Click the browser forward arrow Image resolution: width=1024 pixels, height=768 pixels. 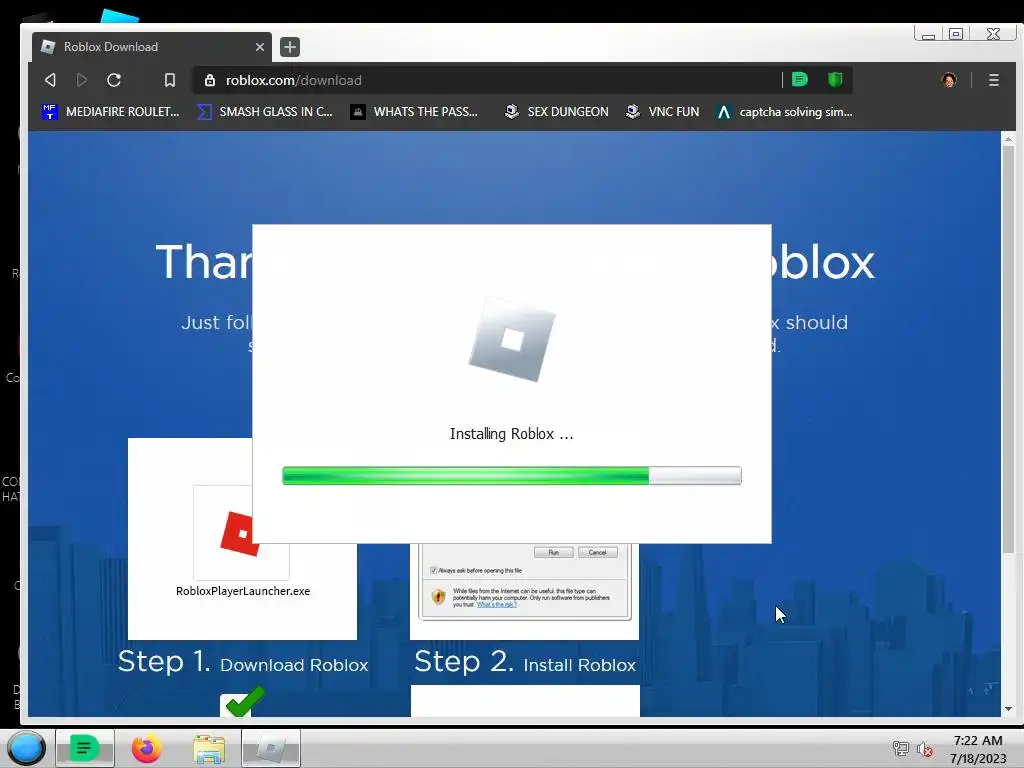82,80
